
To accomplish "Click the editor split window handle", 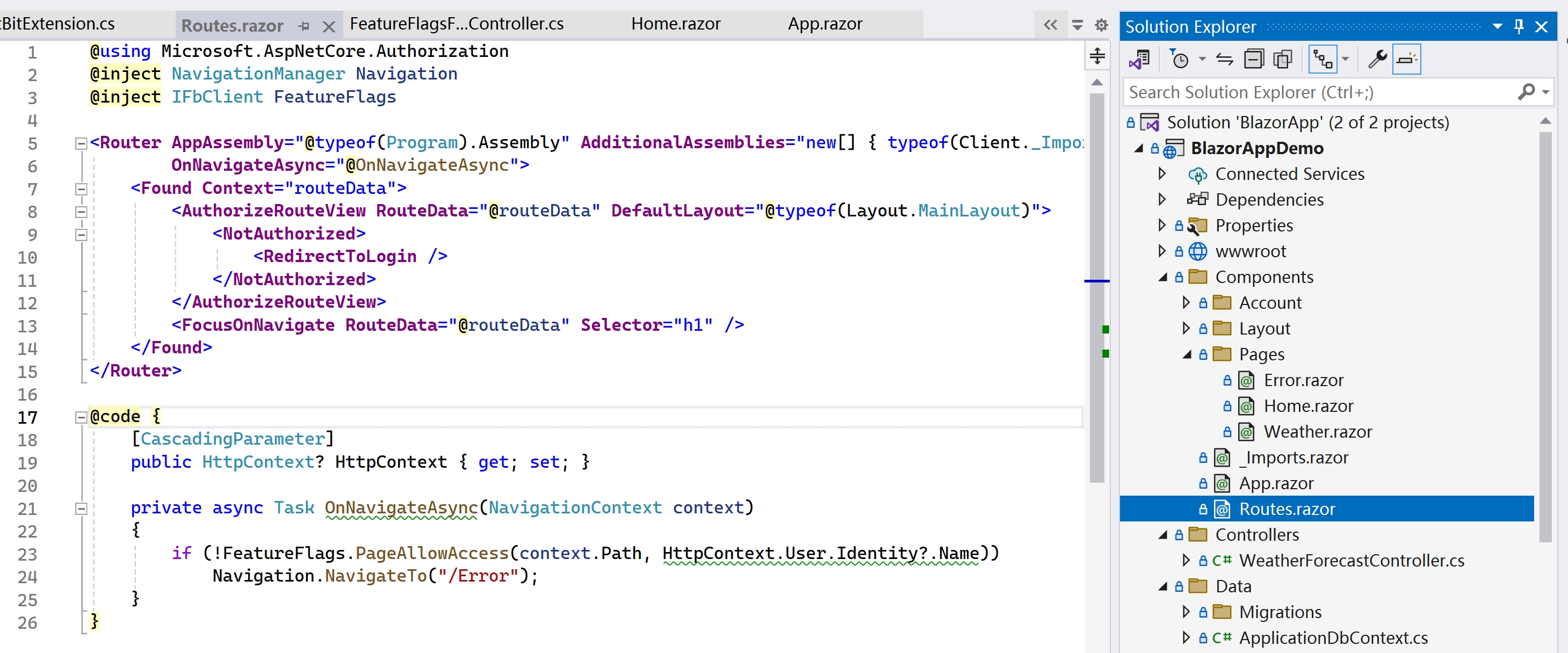I will point(1097,56).
